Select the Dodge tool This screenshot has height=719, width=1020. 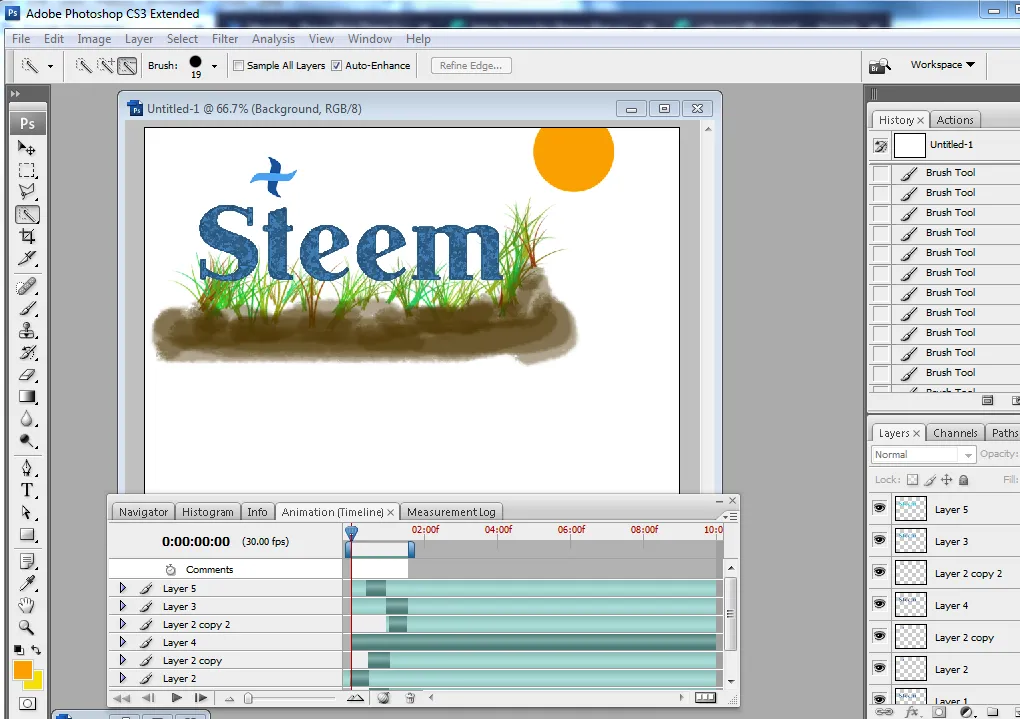(27, 441)
